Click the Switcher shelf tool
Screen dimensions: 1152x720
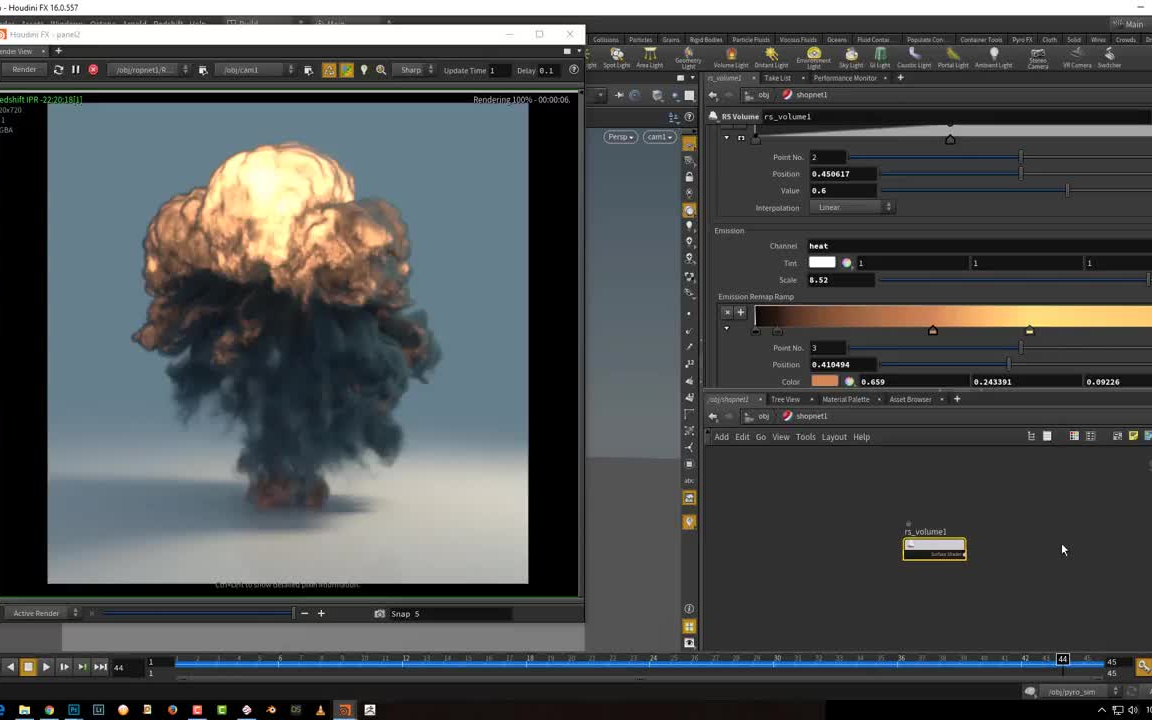tap(1109, 58)
